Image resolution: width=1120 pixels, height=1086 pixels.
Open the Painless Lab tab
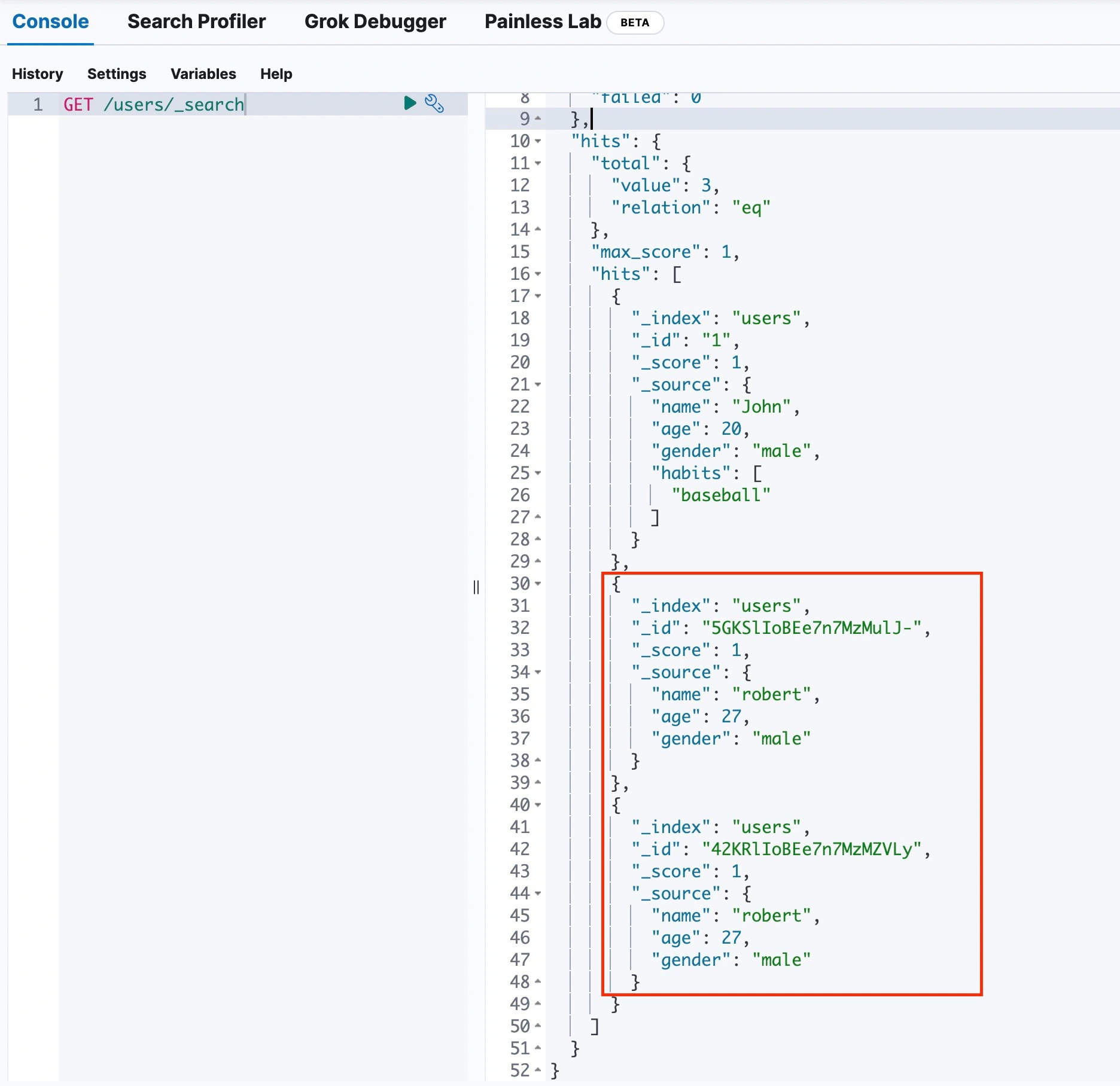pyautogui.click(x=542, y=22)
